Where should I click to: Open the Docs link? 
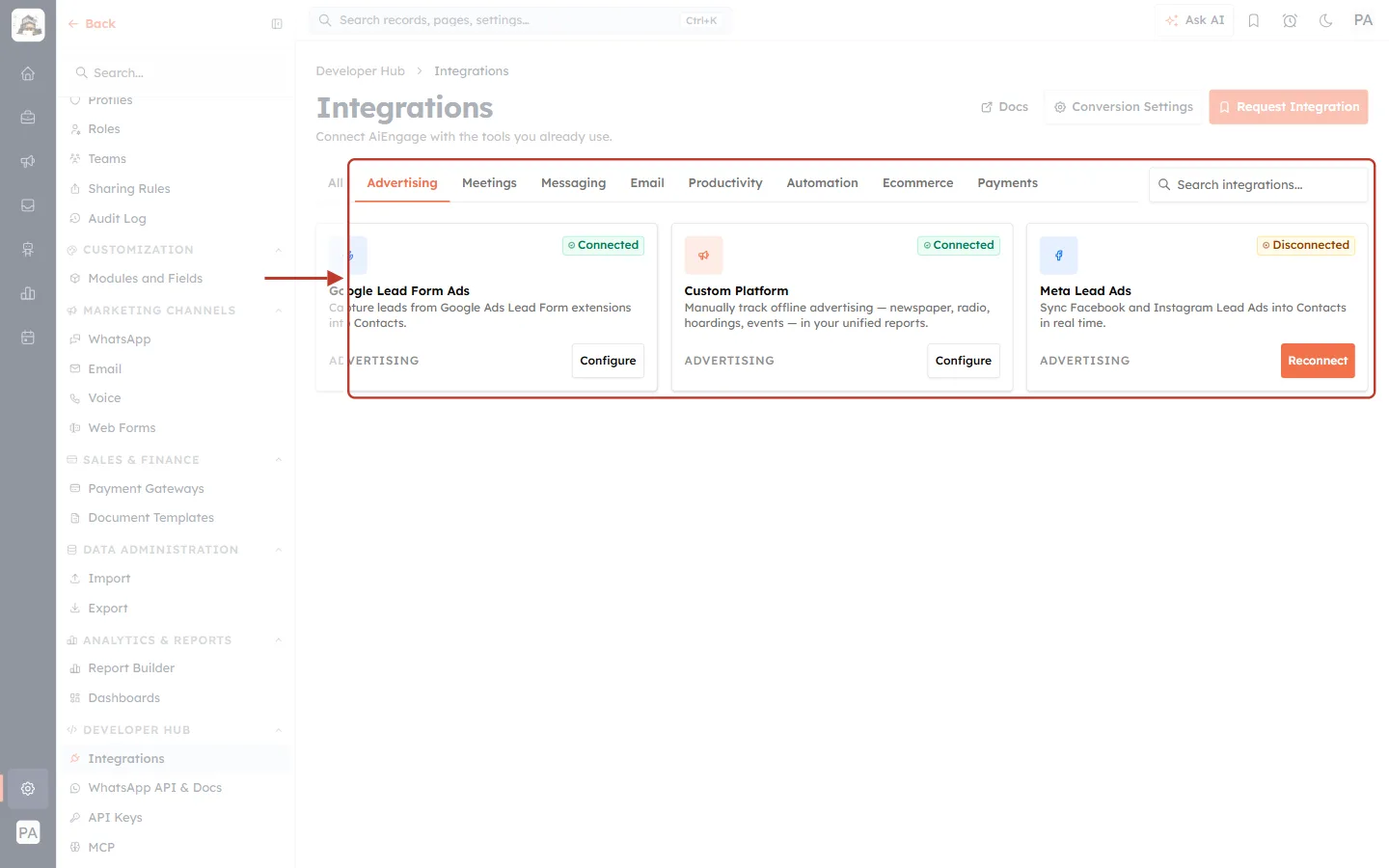click(x=1005, y=107)
